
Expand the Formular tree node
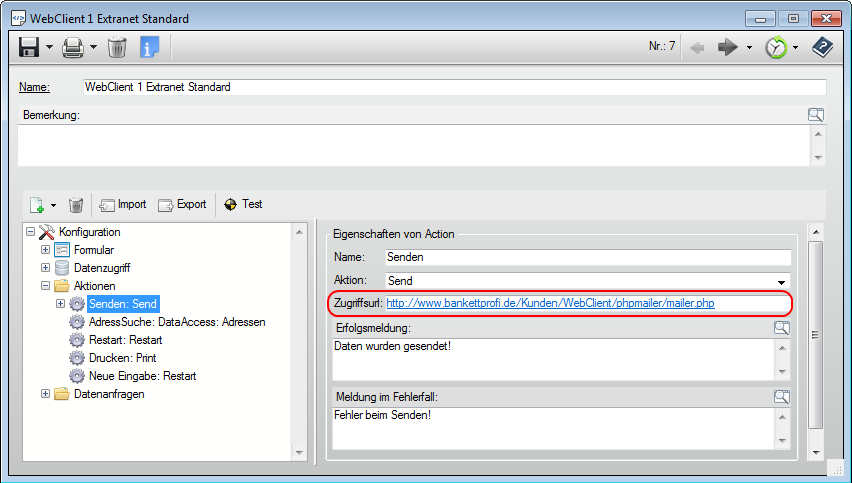click(x=46, y=250)
